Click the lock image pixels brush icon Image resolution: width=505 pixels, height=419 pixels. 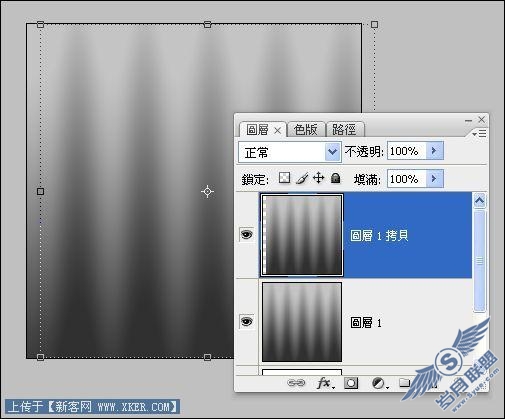click(x=302, y=178)
